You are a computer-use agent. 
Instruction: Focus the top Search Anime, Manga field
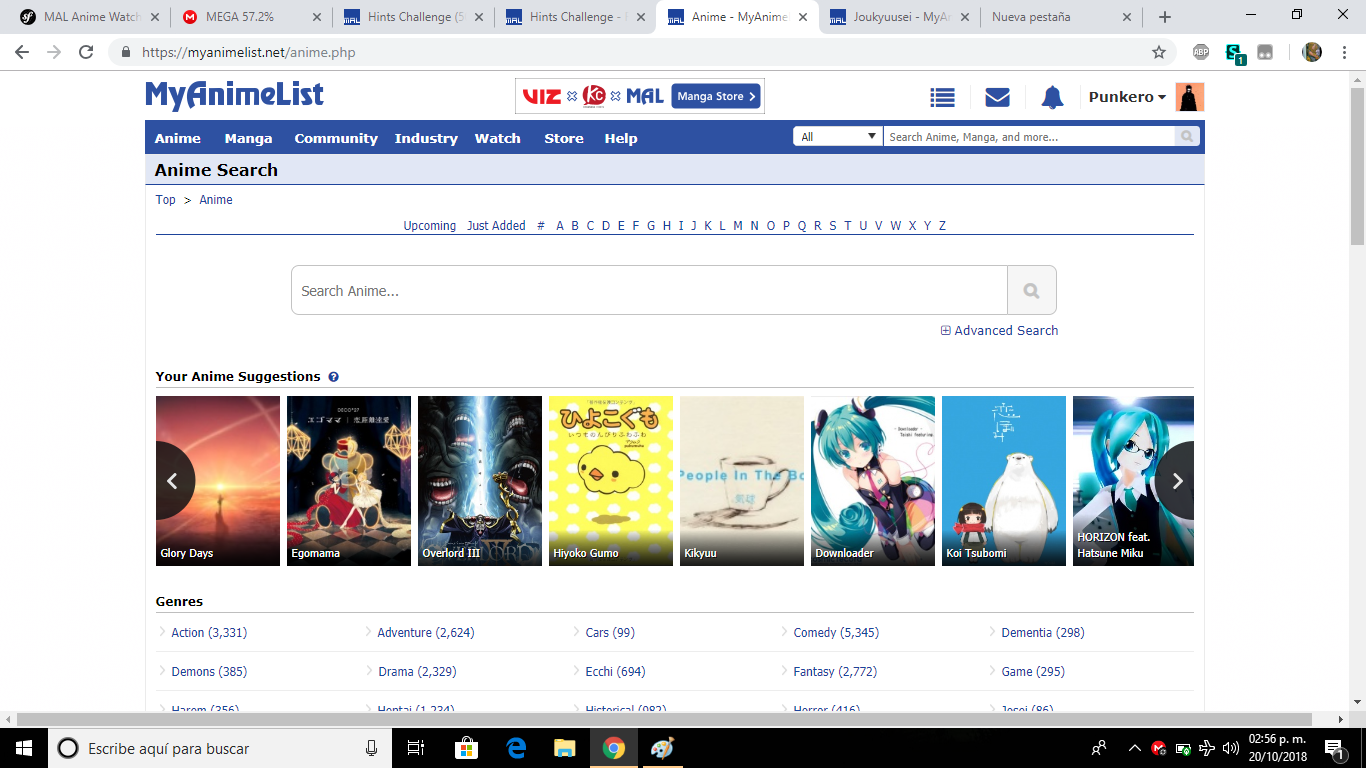coord(1029,137)
